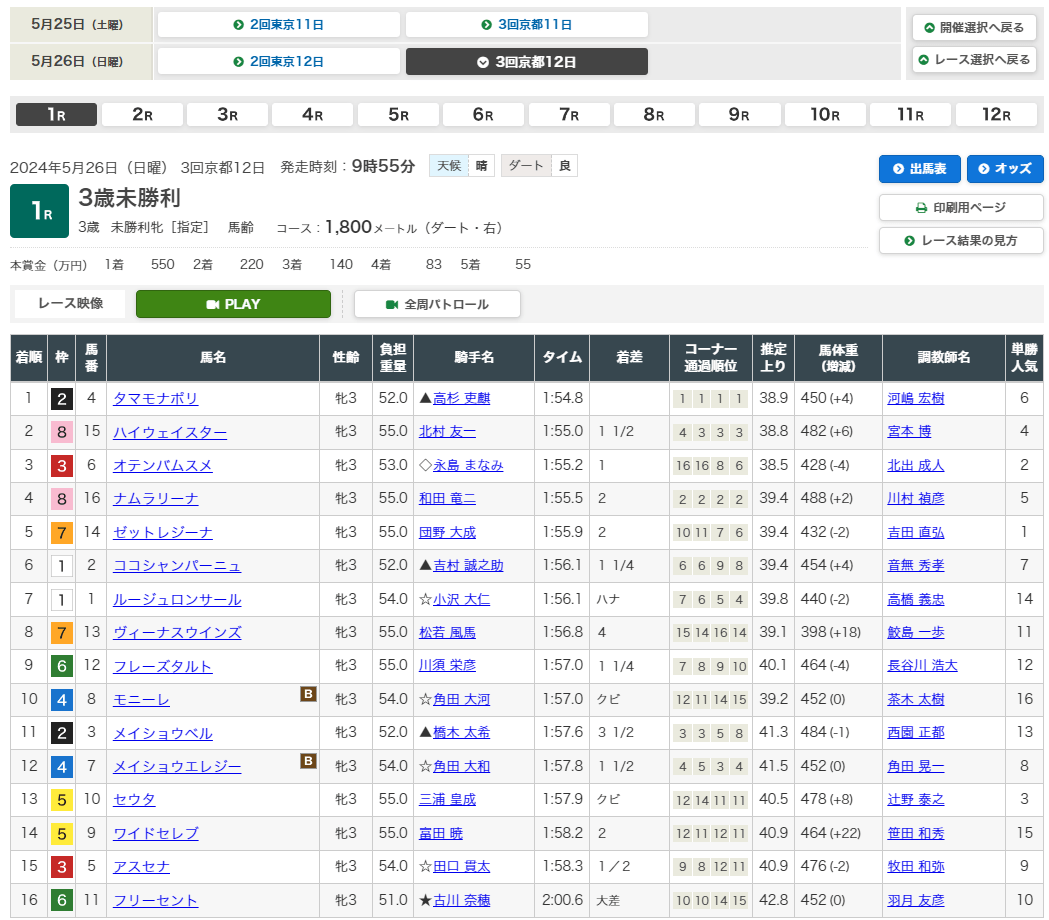Open horse フリーセント details

pyautogui.click(x=155, y=901)
